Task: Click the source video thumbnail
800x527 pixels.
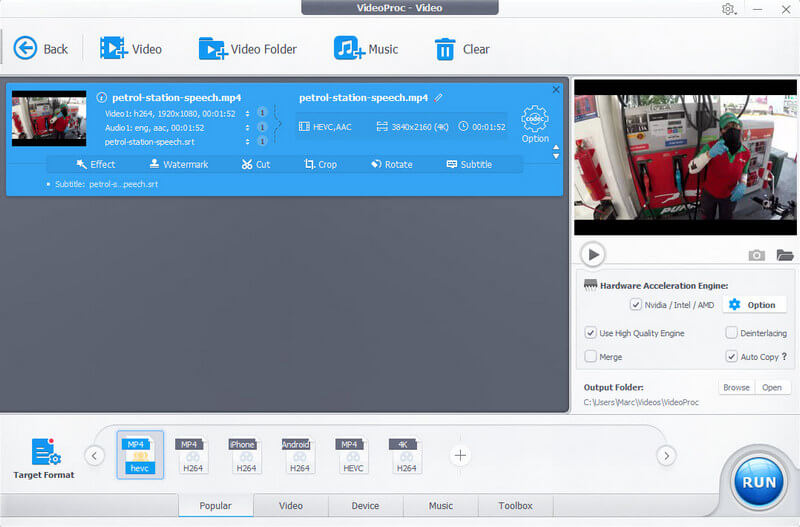Action: pos(49,118)
